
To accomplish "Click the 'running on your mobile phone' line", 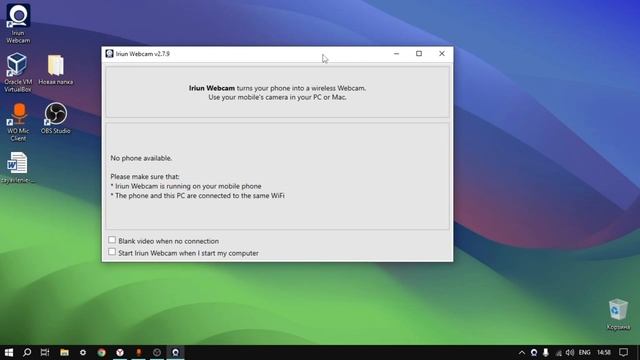I will 186,186.
